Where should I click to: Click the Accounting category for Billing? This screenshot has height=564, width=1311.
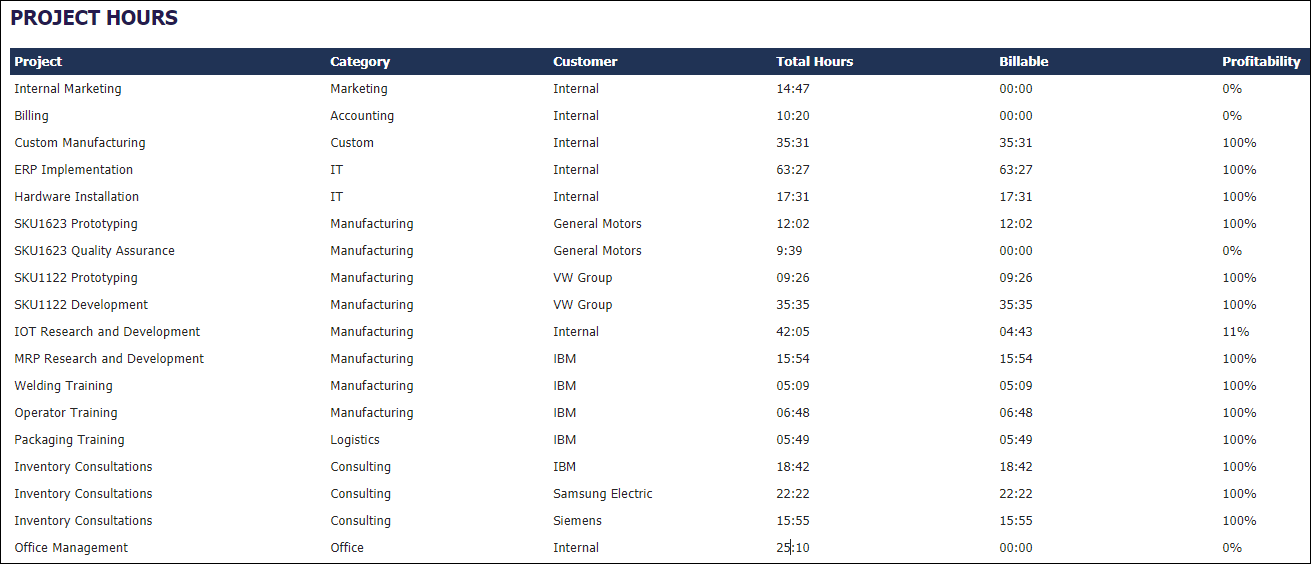tap(362, 116)
